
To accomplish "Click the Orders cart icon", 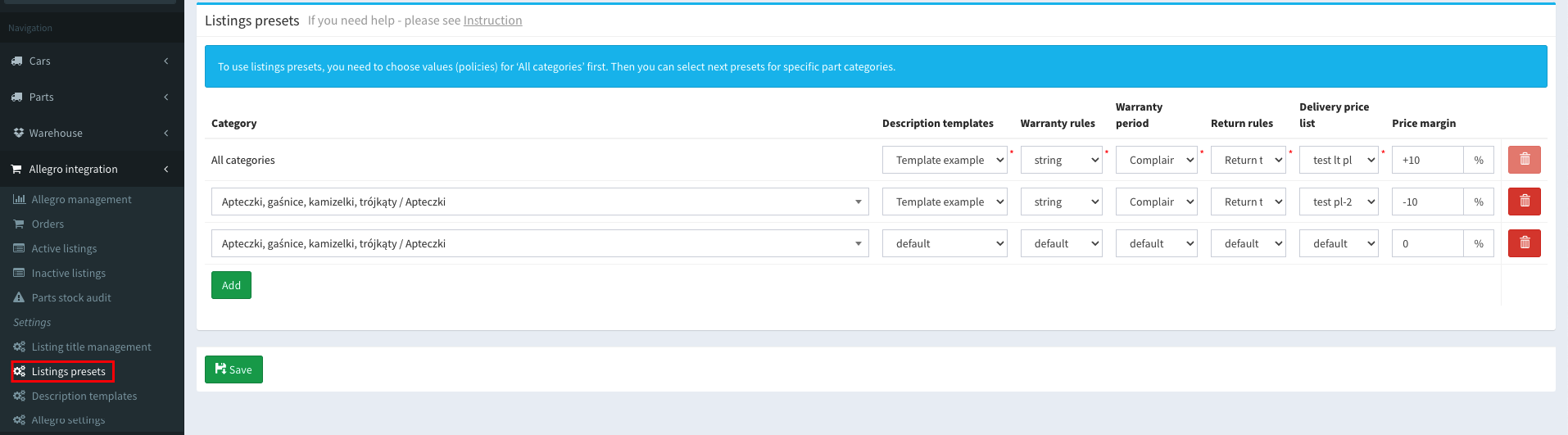I will pos(19,224).
